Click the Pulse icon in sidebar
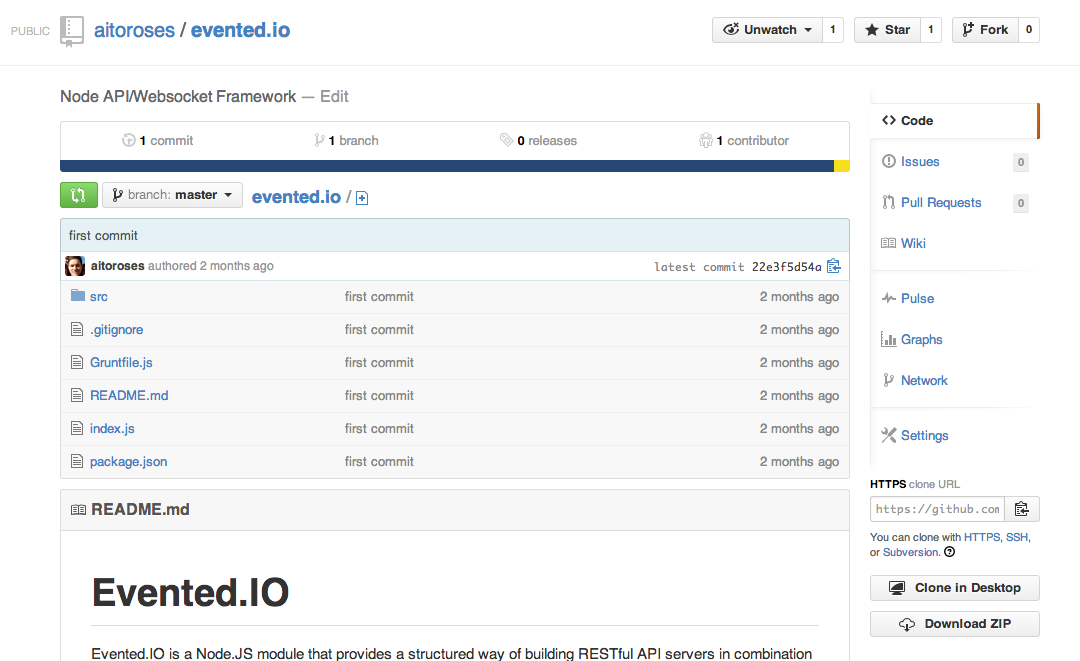The width and height of the screenshot is (1080, 661). point(889,298)
